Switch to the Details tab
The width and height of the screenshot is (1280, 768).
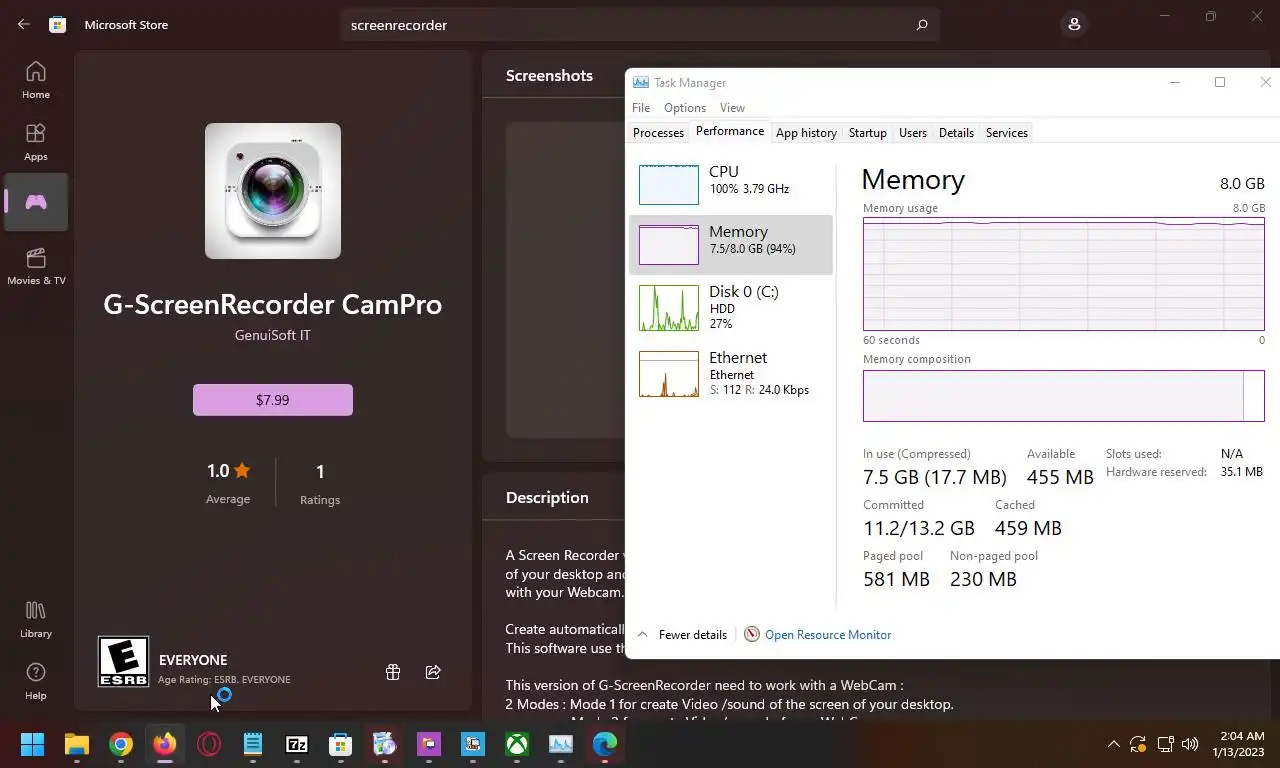click(x=956, y=133)
